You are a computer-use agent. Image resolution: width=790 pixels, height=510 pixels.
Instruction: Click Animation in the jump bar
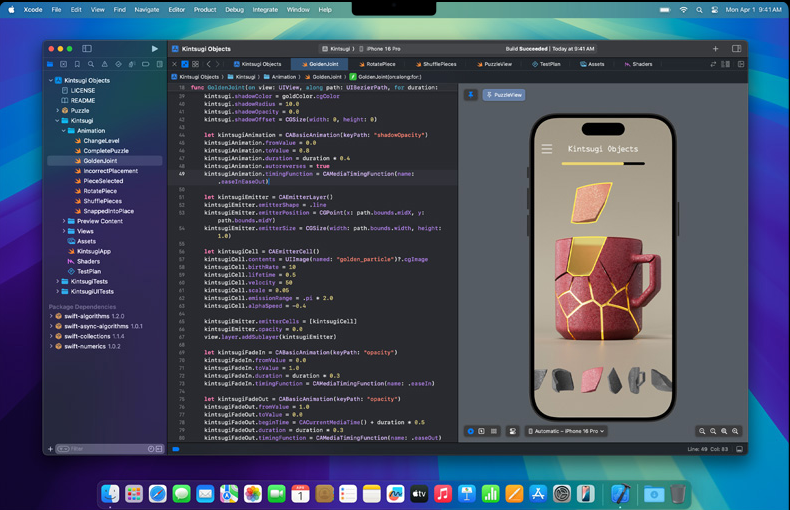pos(280,77)
